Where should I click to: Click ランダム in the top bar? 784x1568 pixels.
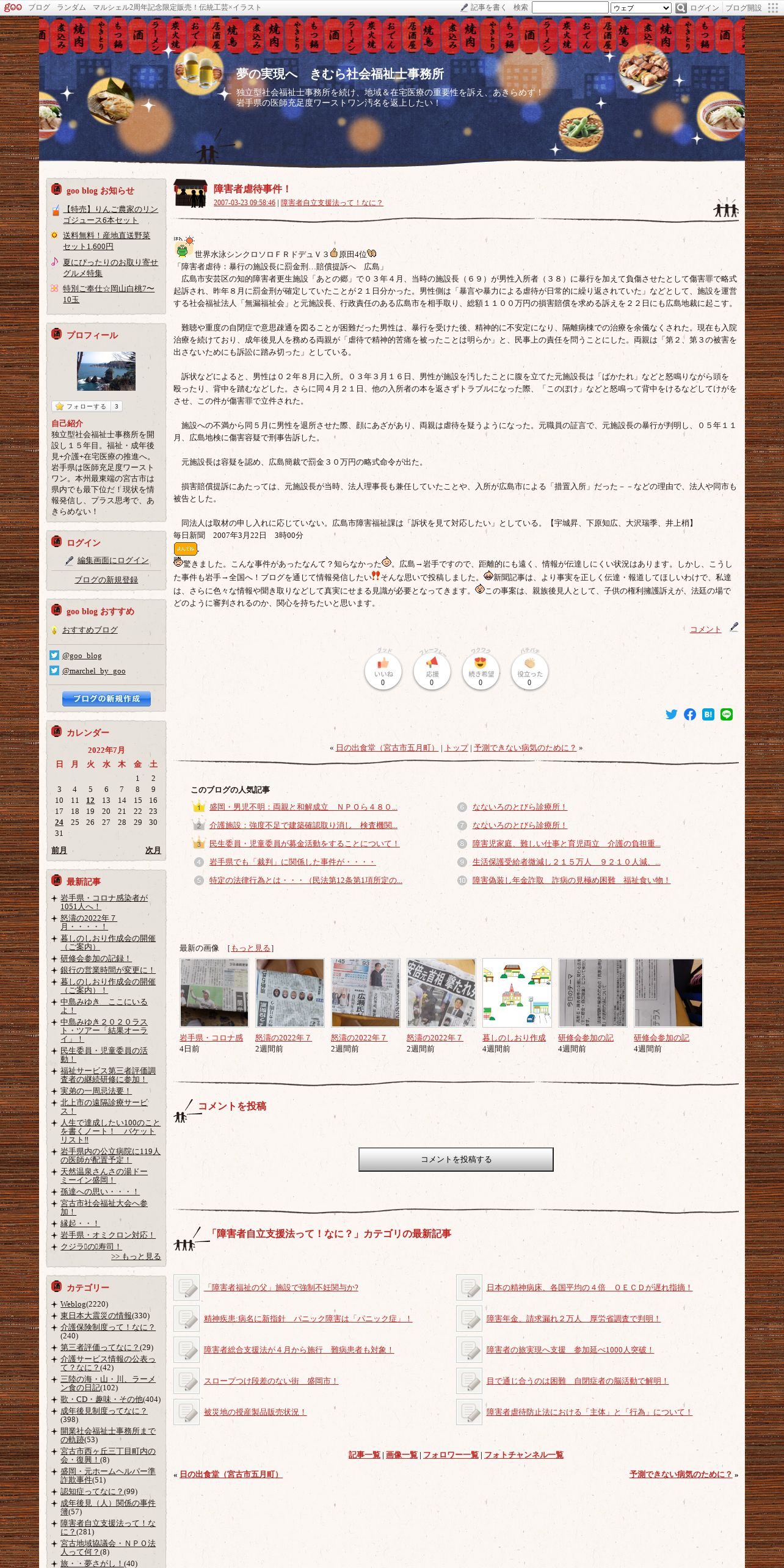click(x=71, y=8)
